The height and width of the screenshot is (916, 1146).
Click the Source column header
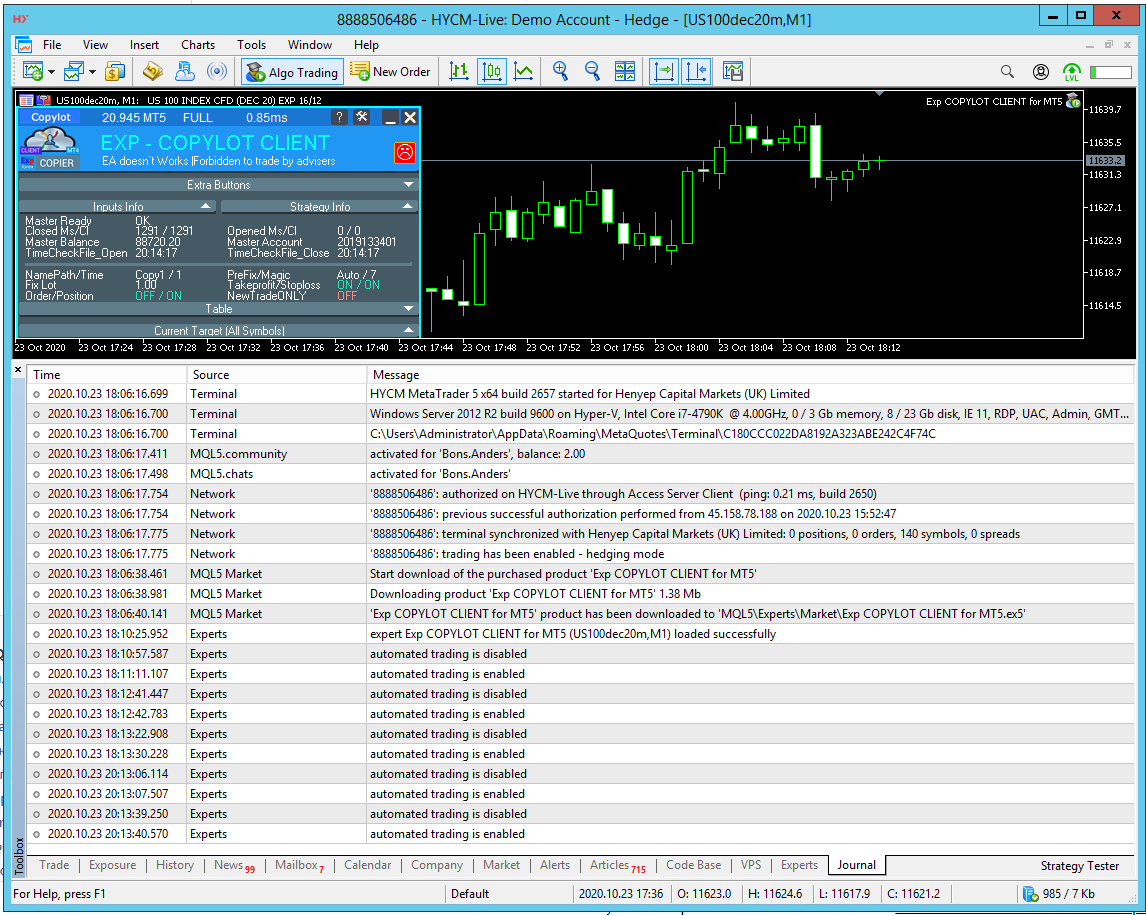pos(277,374)
